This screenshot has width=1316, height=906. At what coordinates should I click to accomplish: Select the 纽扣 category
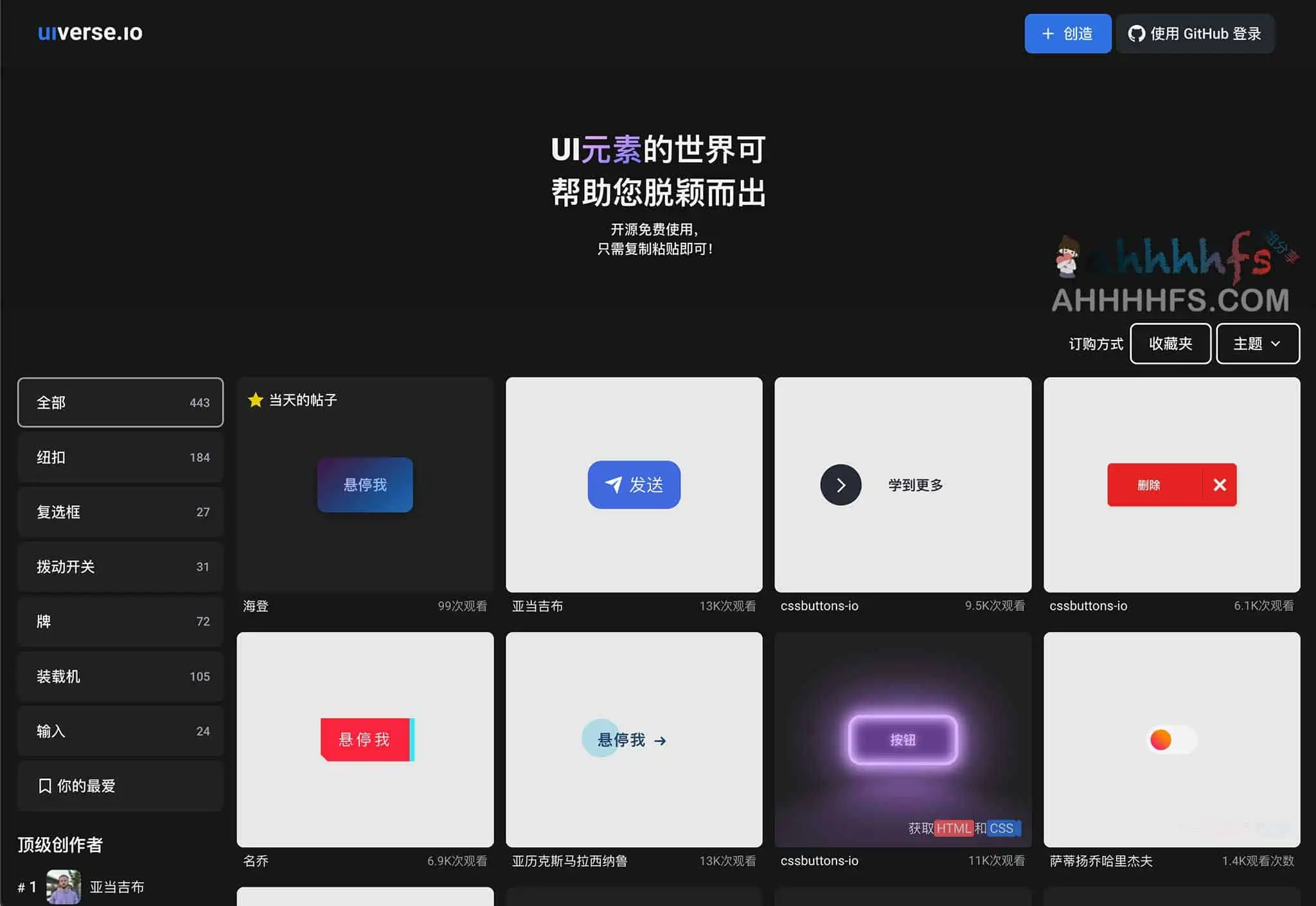tap(120, 457)
